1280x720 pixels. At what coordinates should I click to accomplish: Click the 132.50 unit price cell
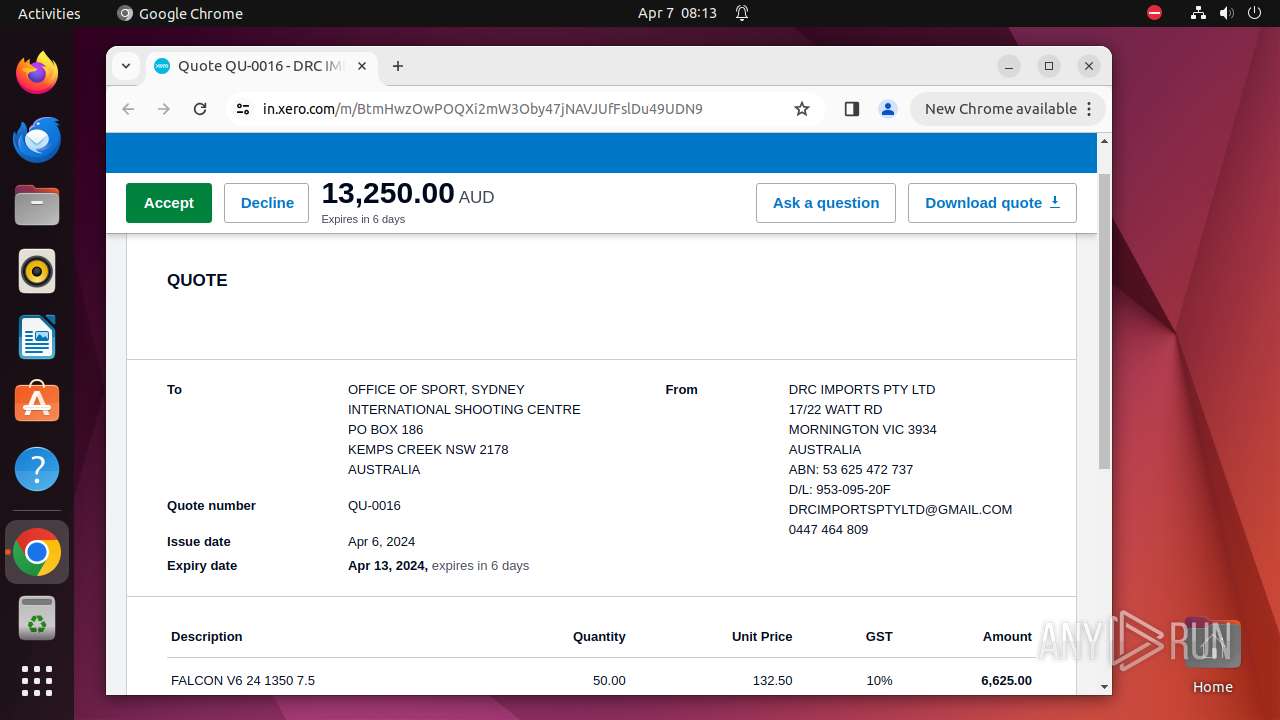[772, 681]
